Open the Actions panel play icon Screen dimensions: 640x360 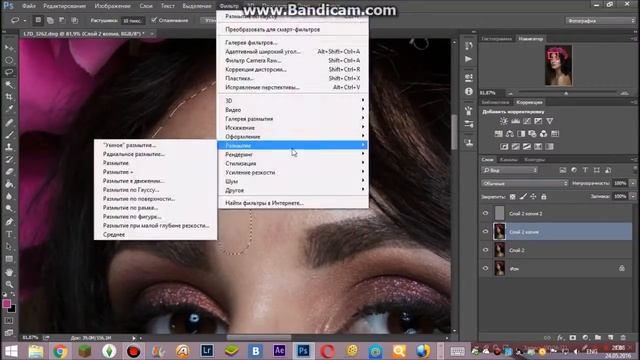click(x=469, y=59)
